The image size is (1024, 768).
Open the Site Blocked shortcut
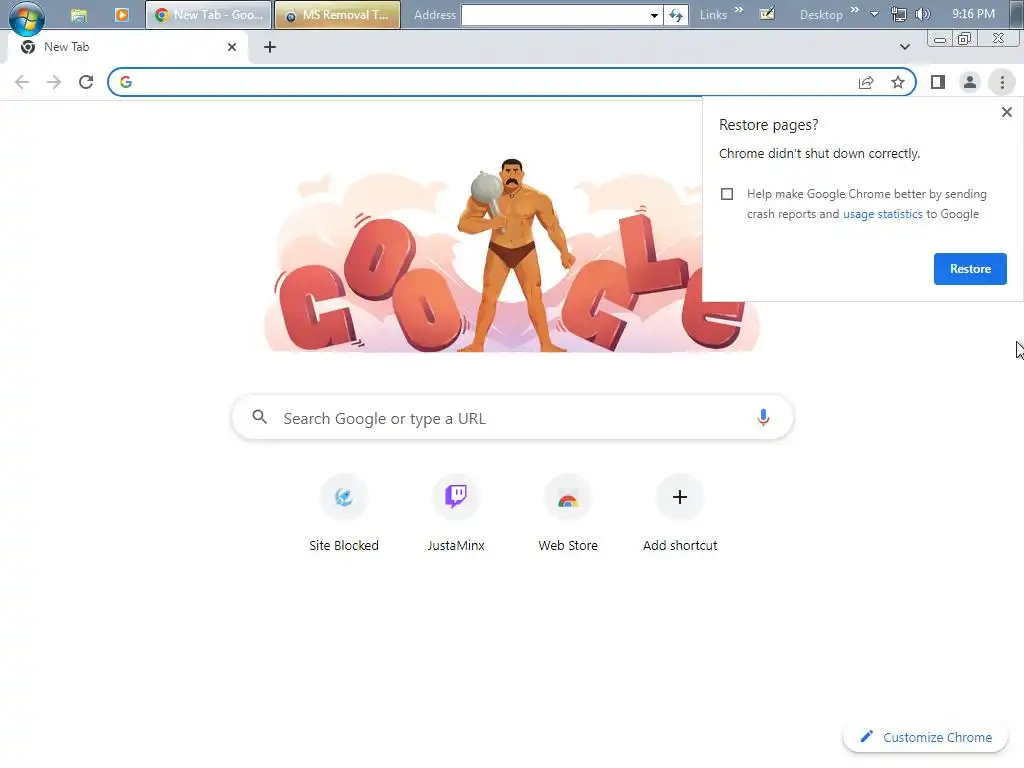(344, 515)
